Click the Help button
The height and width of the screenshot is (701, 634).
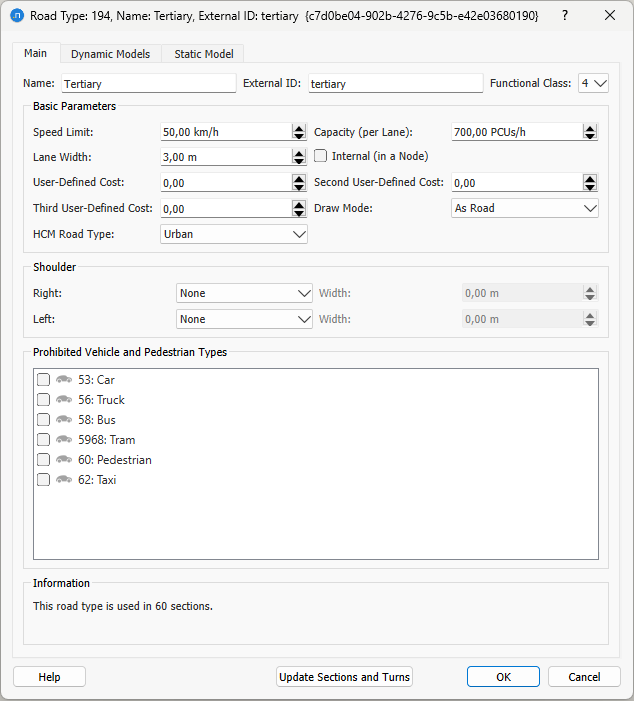tap(49, 676)
